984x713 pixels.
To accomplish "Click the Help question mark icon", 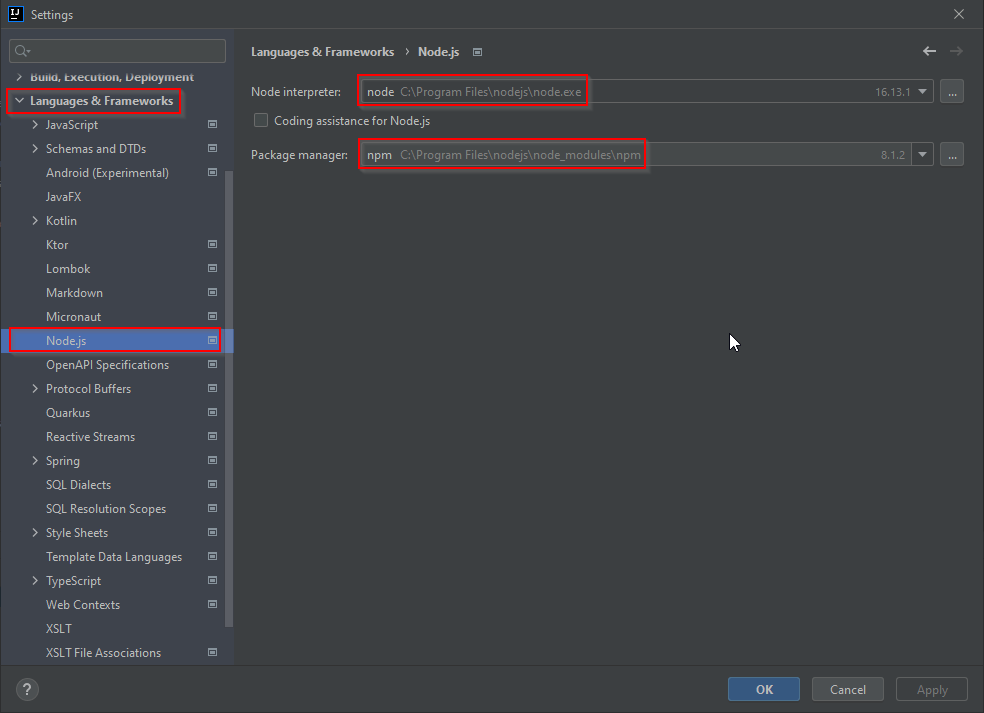I will coord(26,689).
